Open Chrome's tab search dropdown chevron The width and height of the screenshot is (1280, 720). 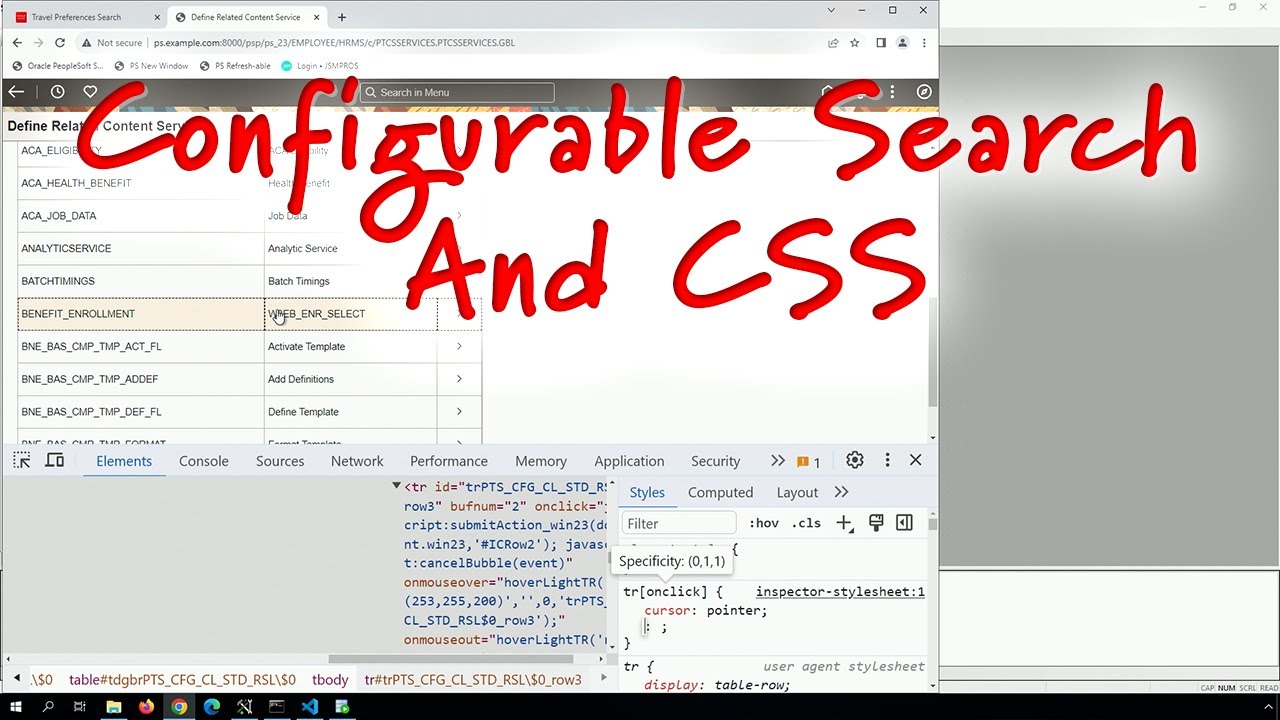[x=832, y=10]
